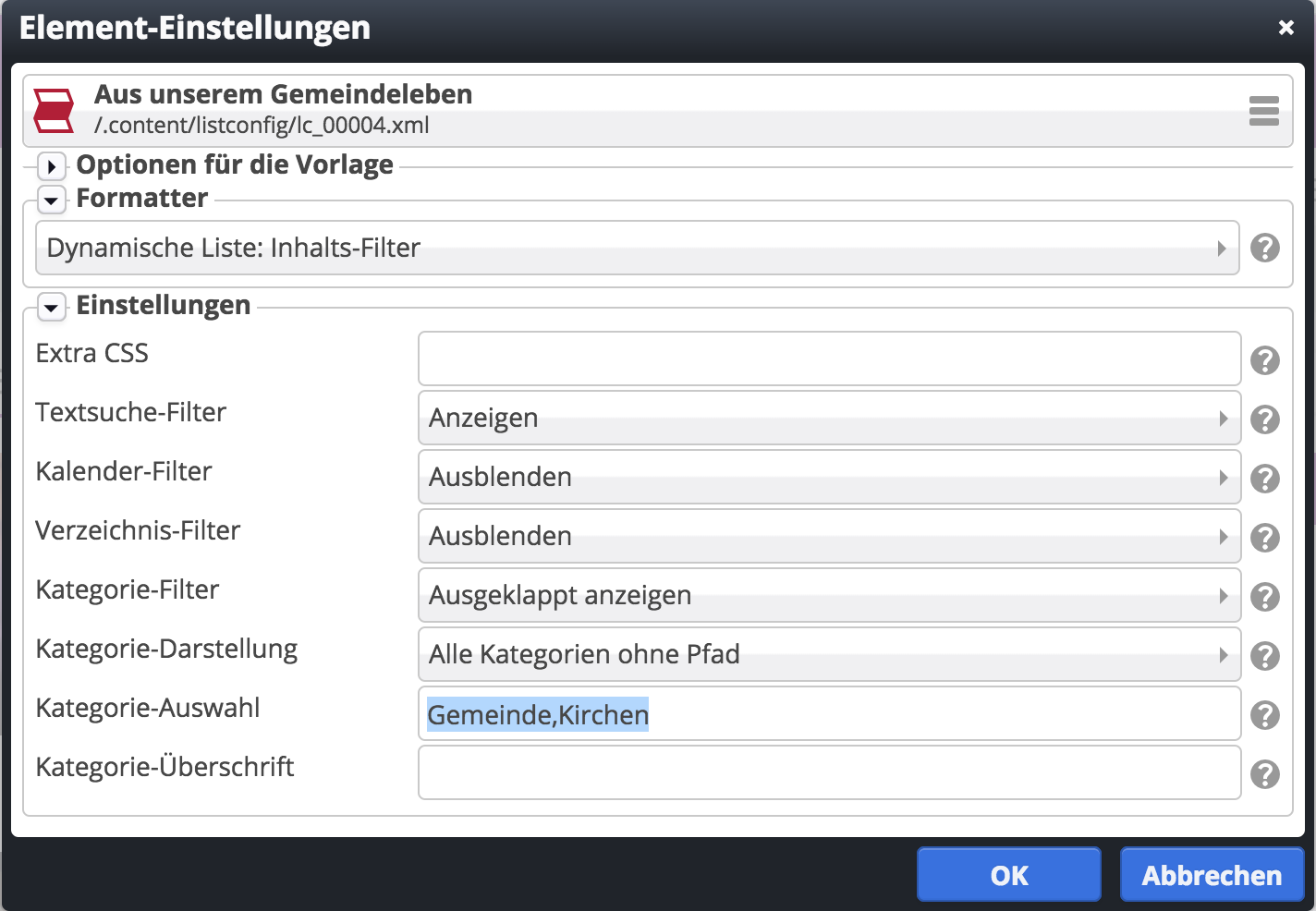This screenshot has height=911, width=1316.
Task: Collapse the Formatter section
Action: coord(51,200)
